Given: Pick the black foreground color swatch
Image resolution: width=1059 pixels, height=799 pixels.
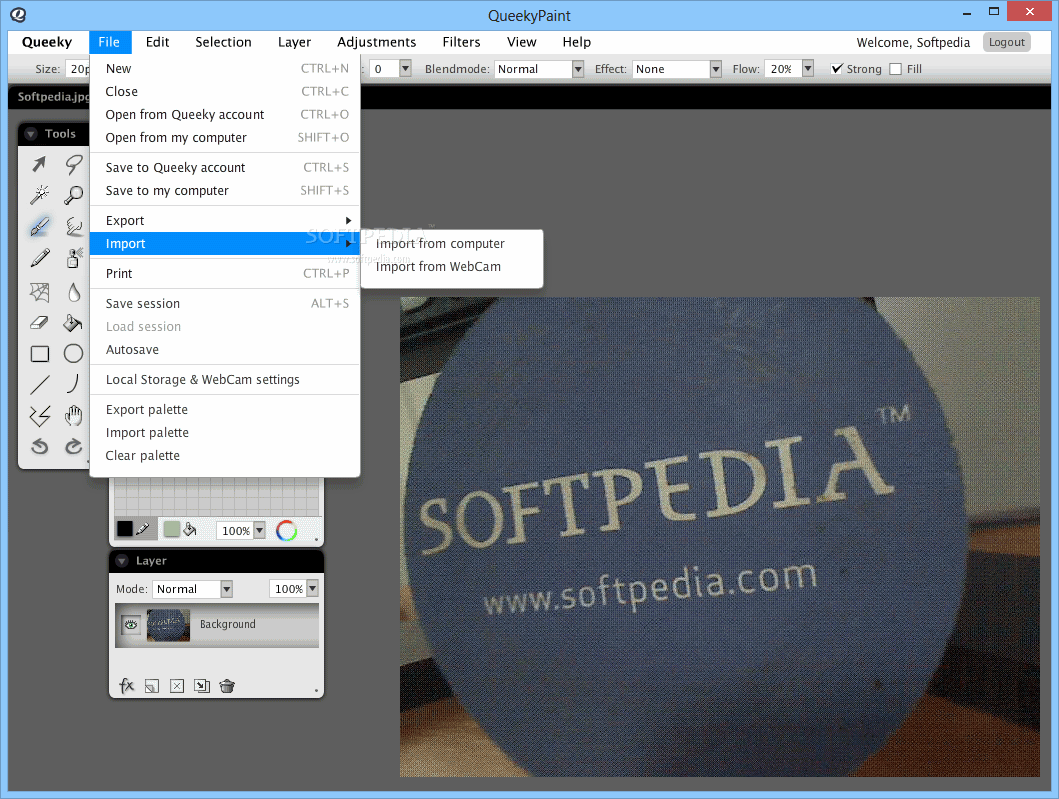Looking at the screenshot, I should pos(125,529).
